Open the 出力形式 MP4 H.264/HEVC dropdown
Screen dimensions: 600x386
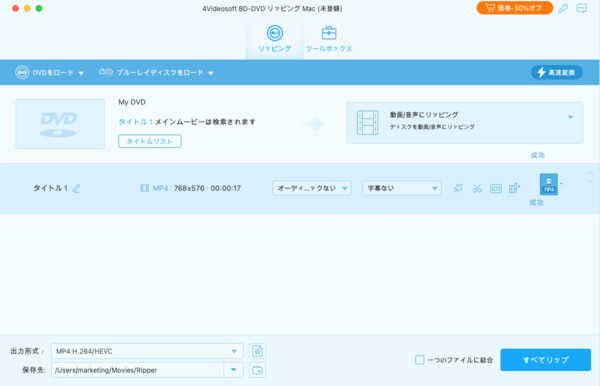147,351
